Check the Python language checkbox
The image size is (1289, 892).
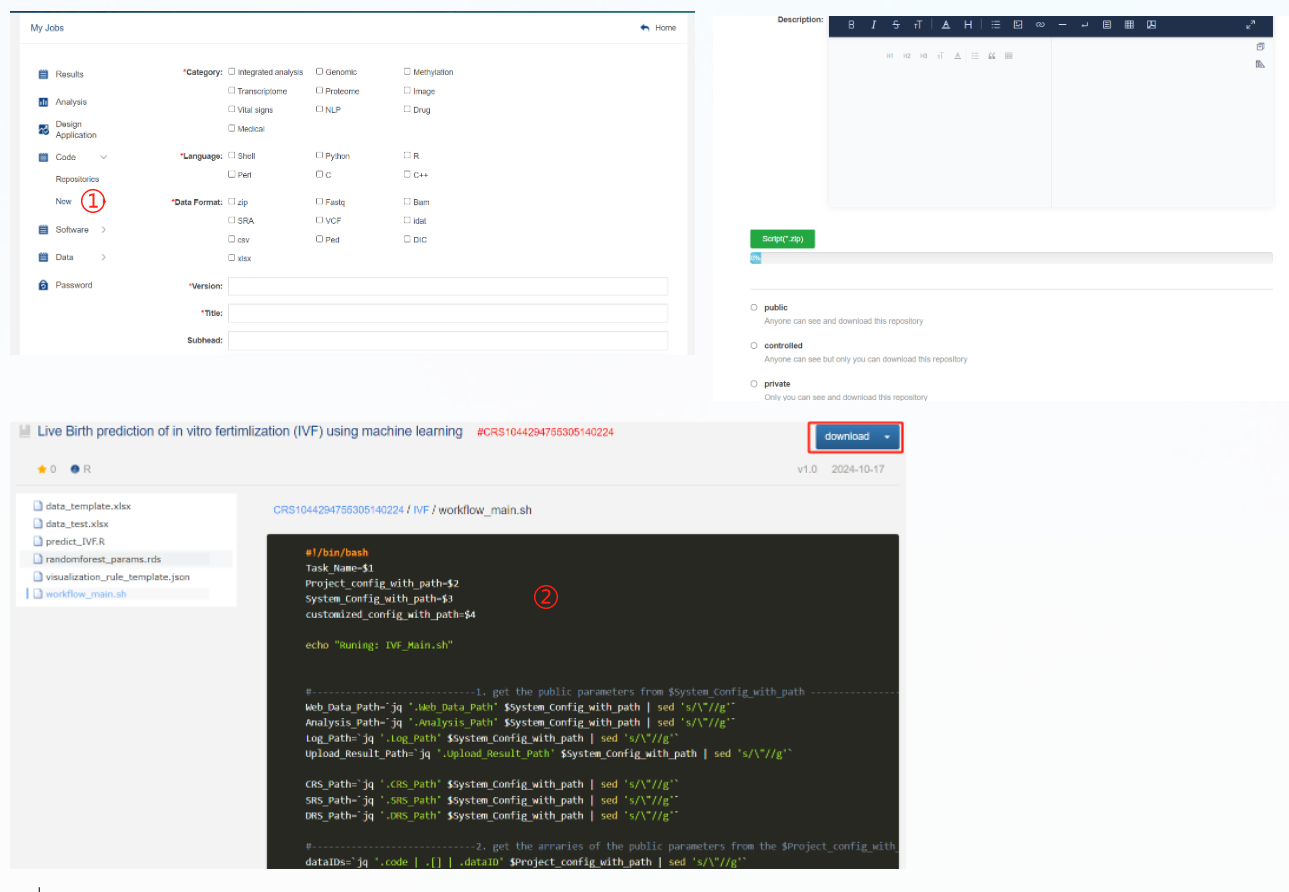pyautogui.click(x=320, y=156)
